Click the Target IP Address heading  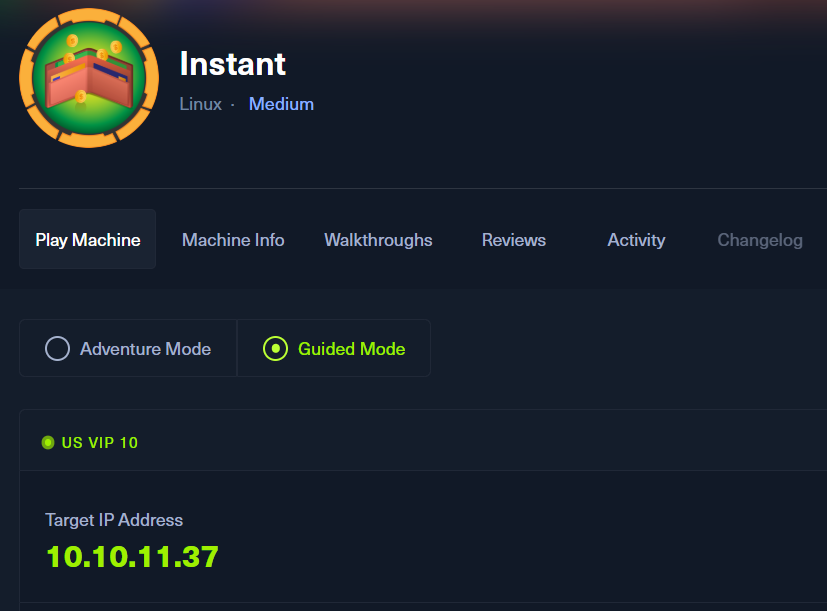coord(114,520)
